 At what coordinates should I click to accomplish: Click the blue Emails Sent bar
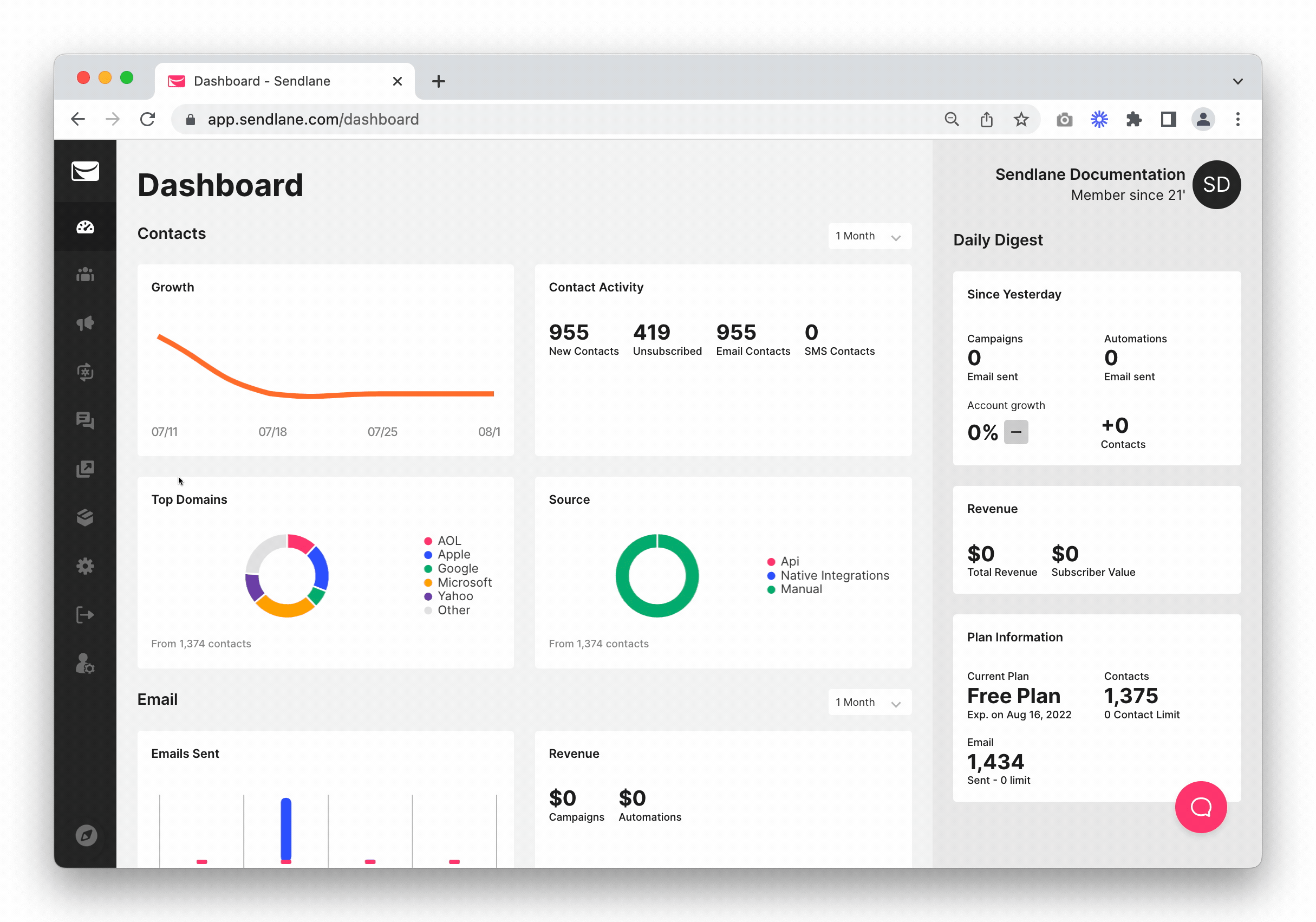[285, 830]
